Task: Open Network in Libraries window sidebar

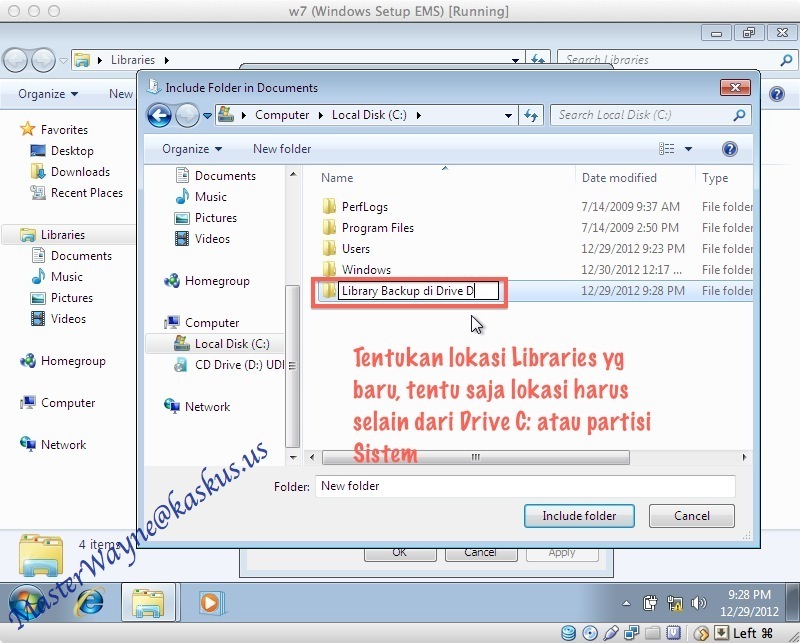Action: pos(54,445)
